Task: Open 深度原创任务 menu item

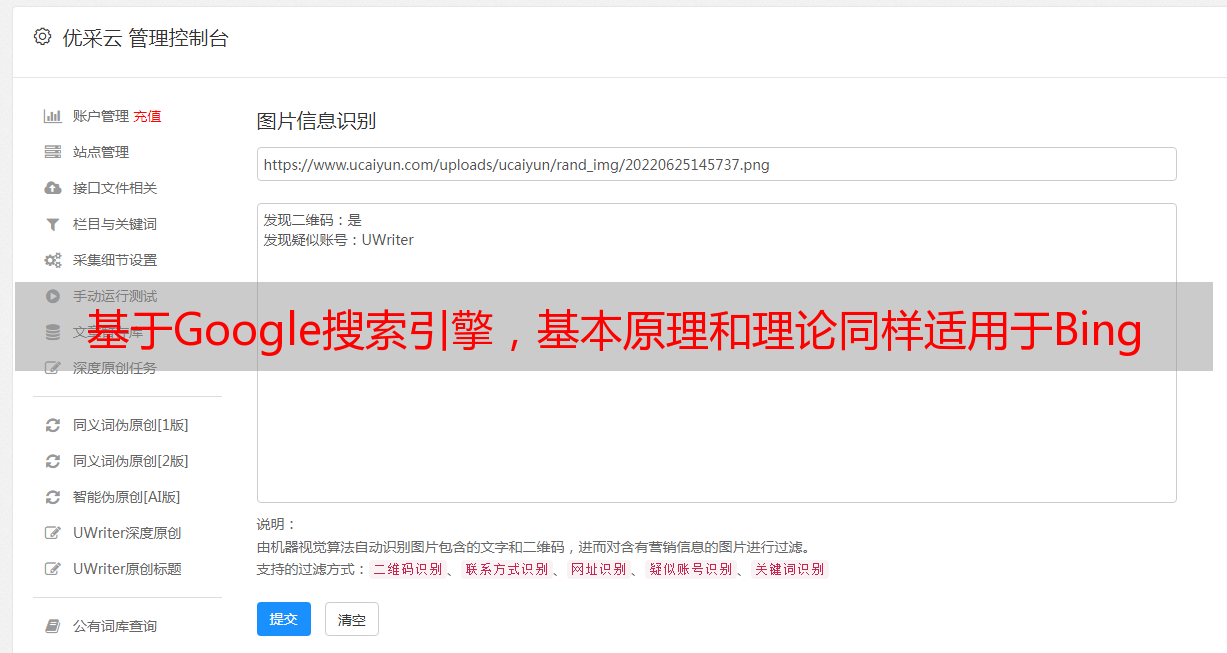Action: [115, 368]
